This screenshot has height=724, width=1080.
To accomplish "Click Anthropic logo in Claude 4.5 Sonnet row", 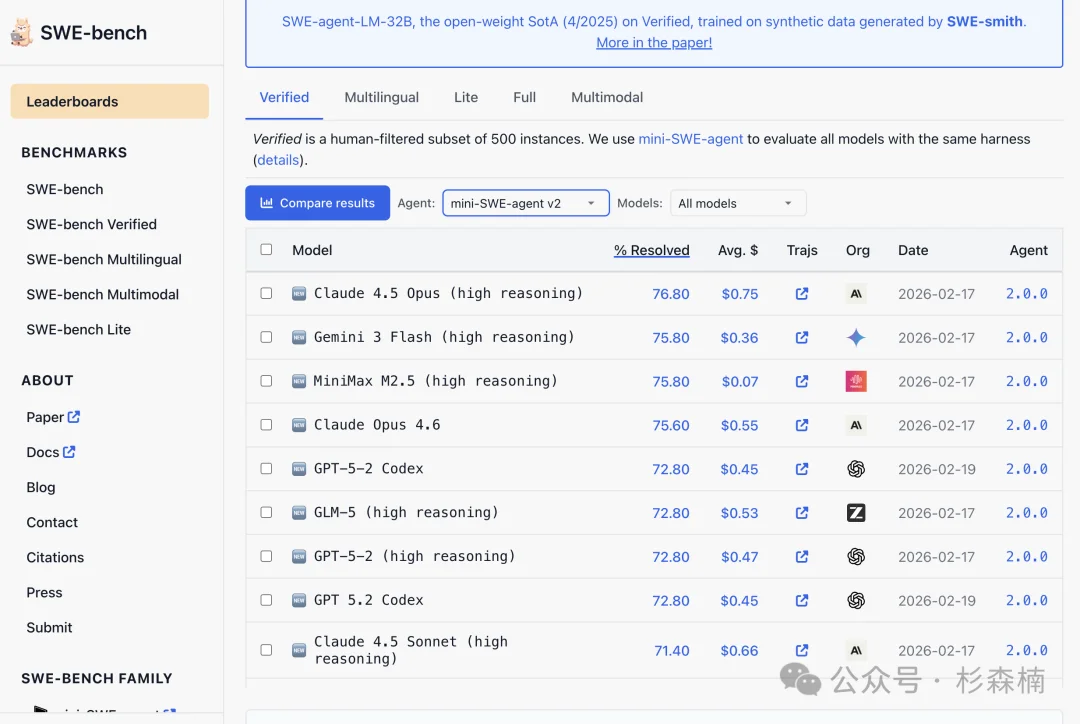I will pos(856,650).
